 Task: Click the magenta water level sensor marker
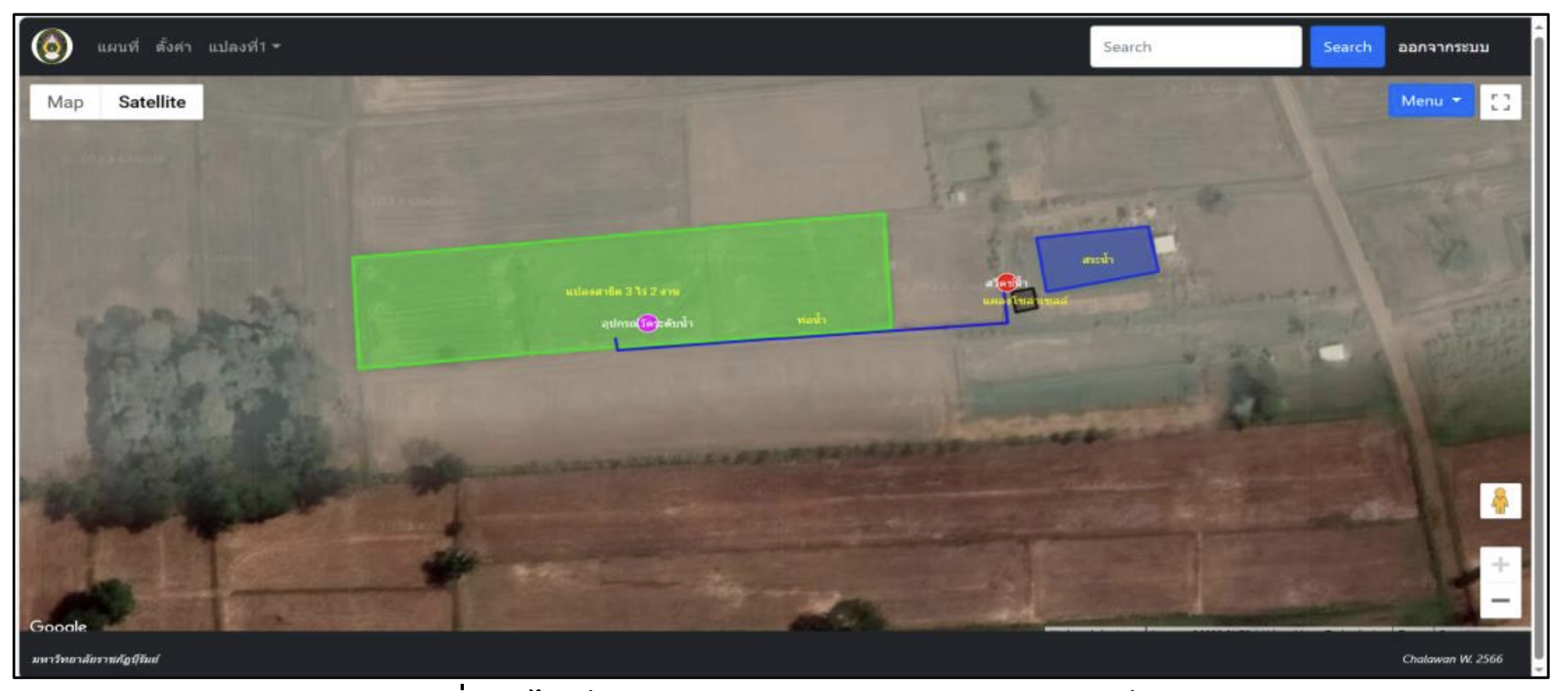click(x=647, y=323)
